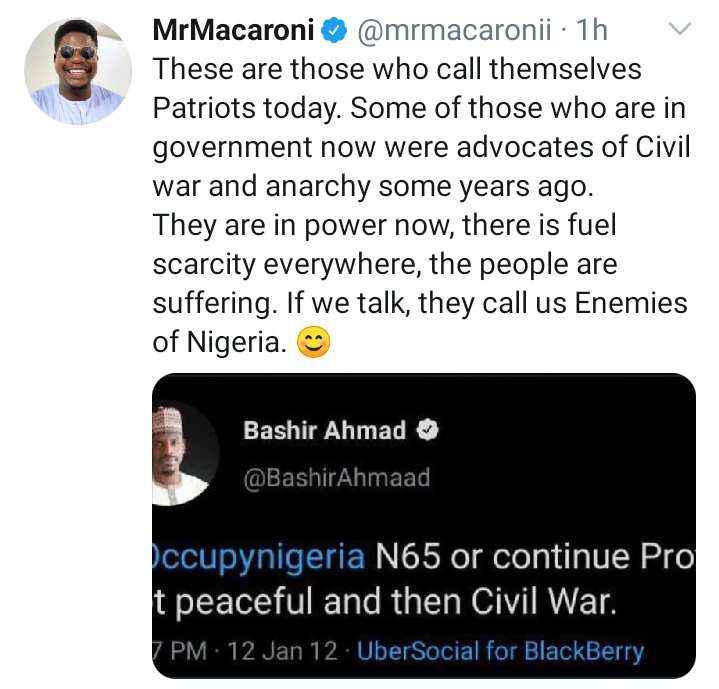Expand the tweet options chevron menu
719x689 pixels.
(679, 29)
